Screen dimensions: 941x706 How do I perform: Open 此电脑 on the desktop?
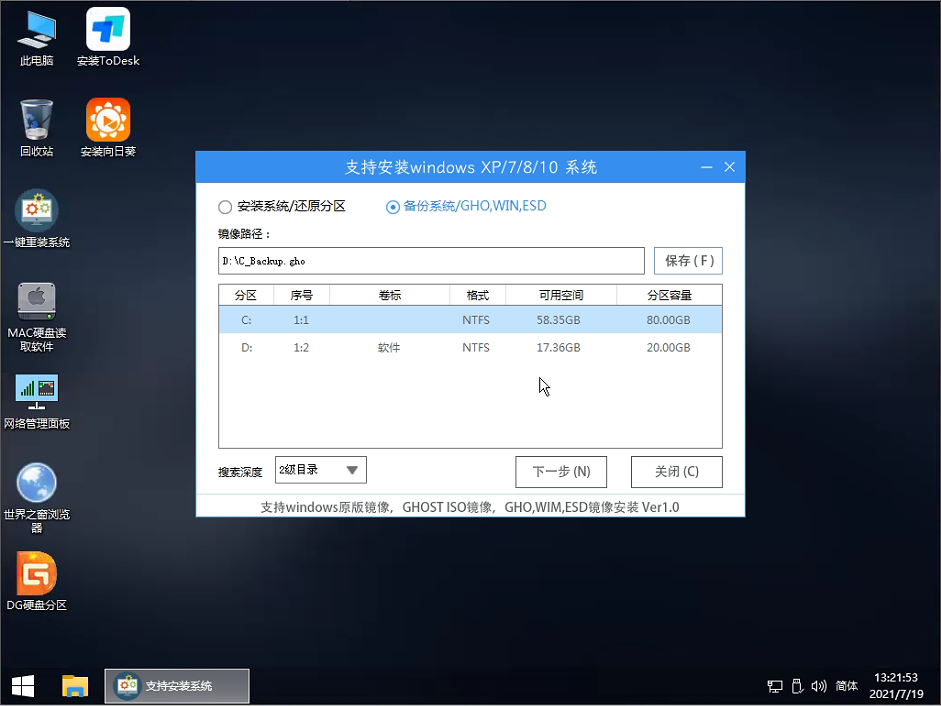coord(36,30)
